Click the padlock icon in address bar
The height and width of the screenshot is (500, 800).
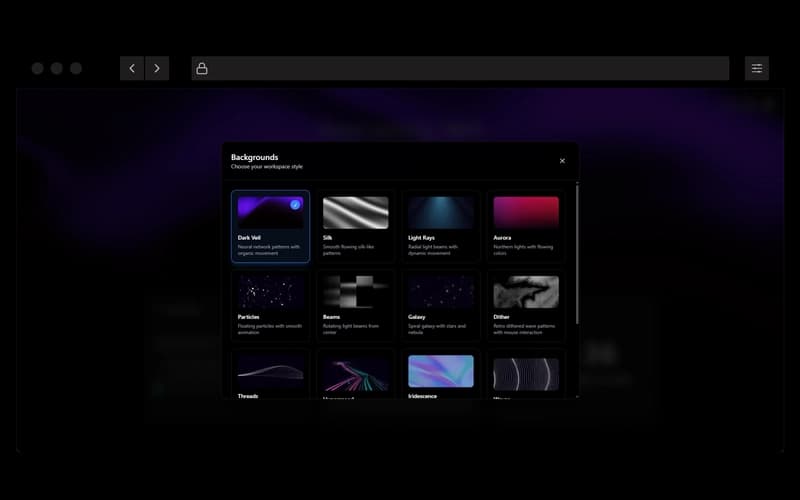tap(202, 68)
